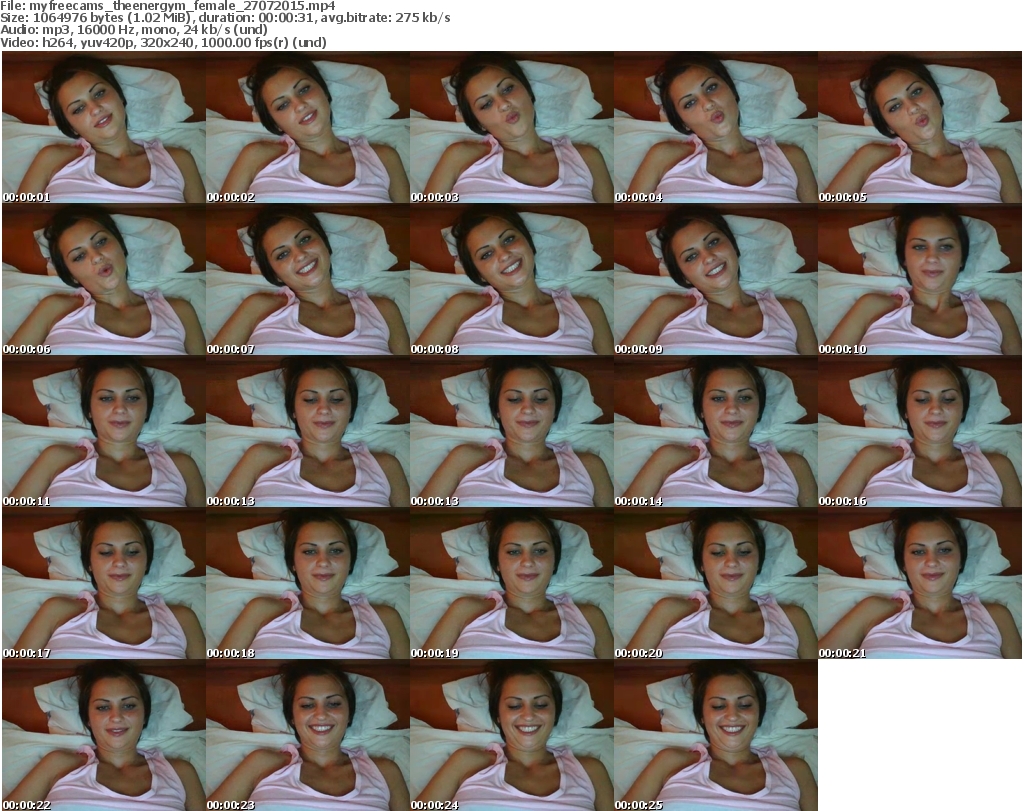Viewport: 1024px width, 811px height.
Task: Open the frame thumbnail stamped 00:00:25
Action: coord(715,735)
